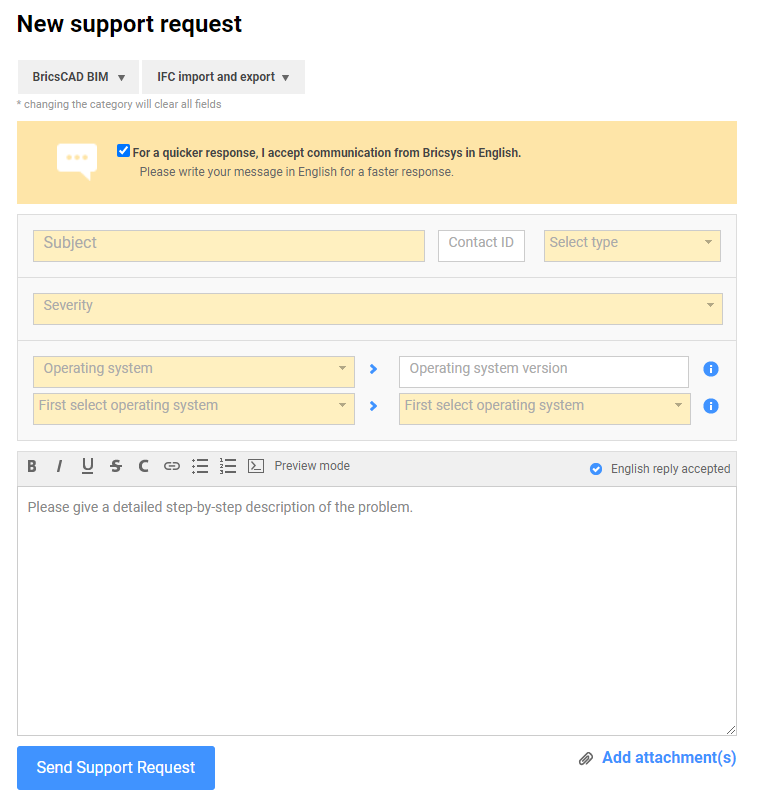The image size is (778, 794).
Task: Click the underline formatting icon
Action: tap(87, 466)
